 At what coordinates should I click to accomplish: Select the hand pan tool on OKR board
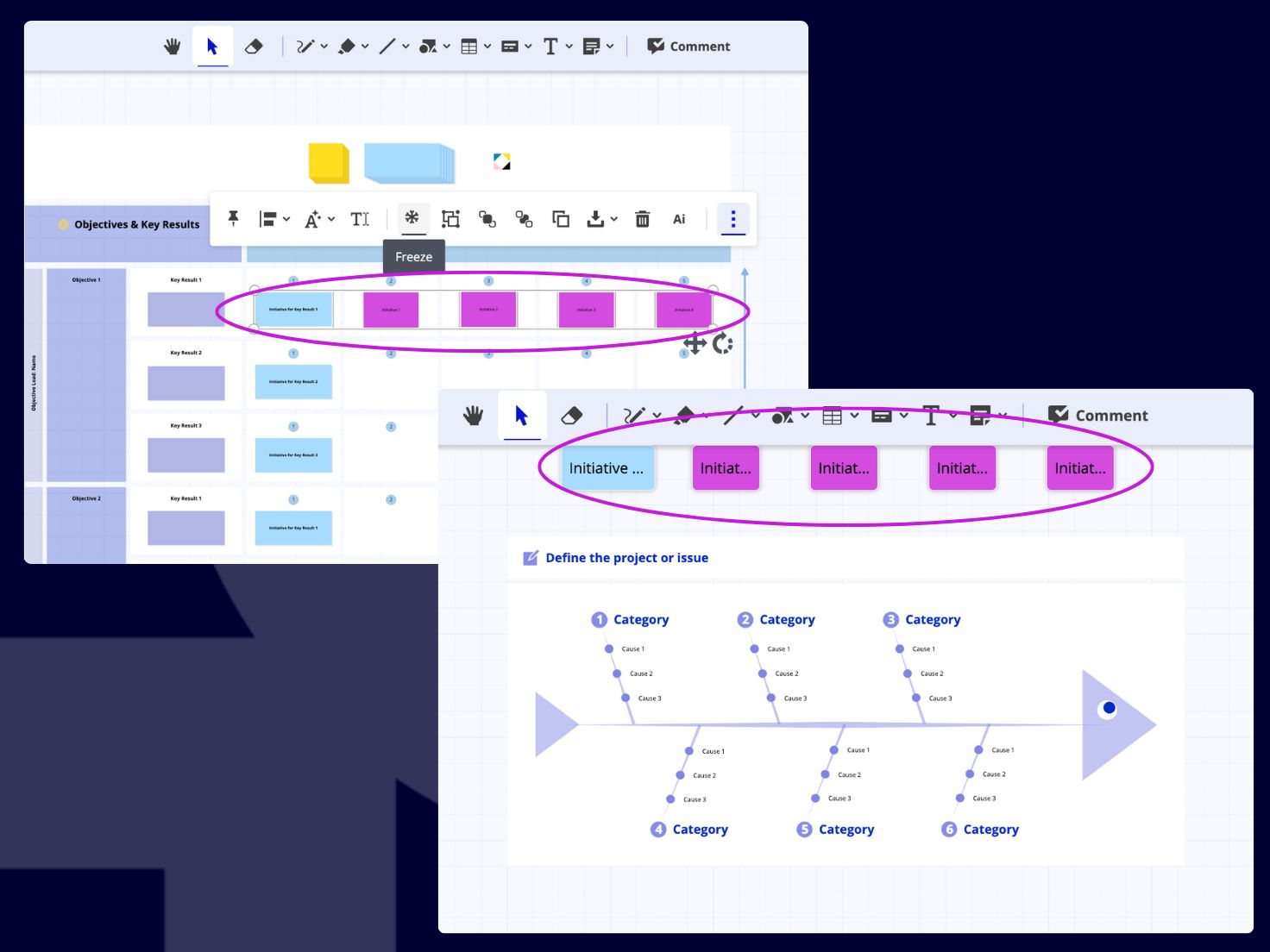pyautogui.click(x=173, y=47)
